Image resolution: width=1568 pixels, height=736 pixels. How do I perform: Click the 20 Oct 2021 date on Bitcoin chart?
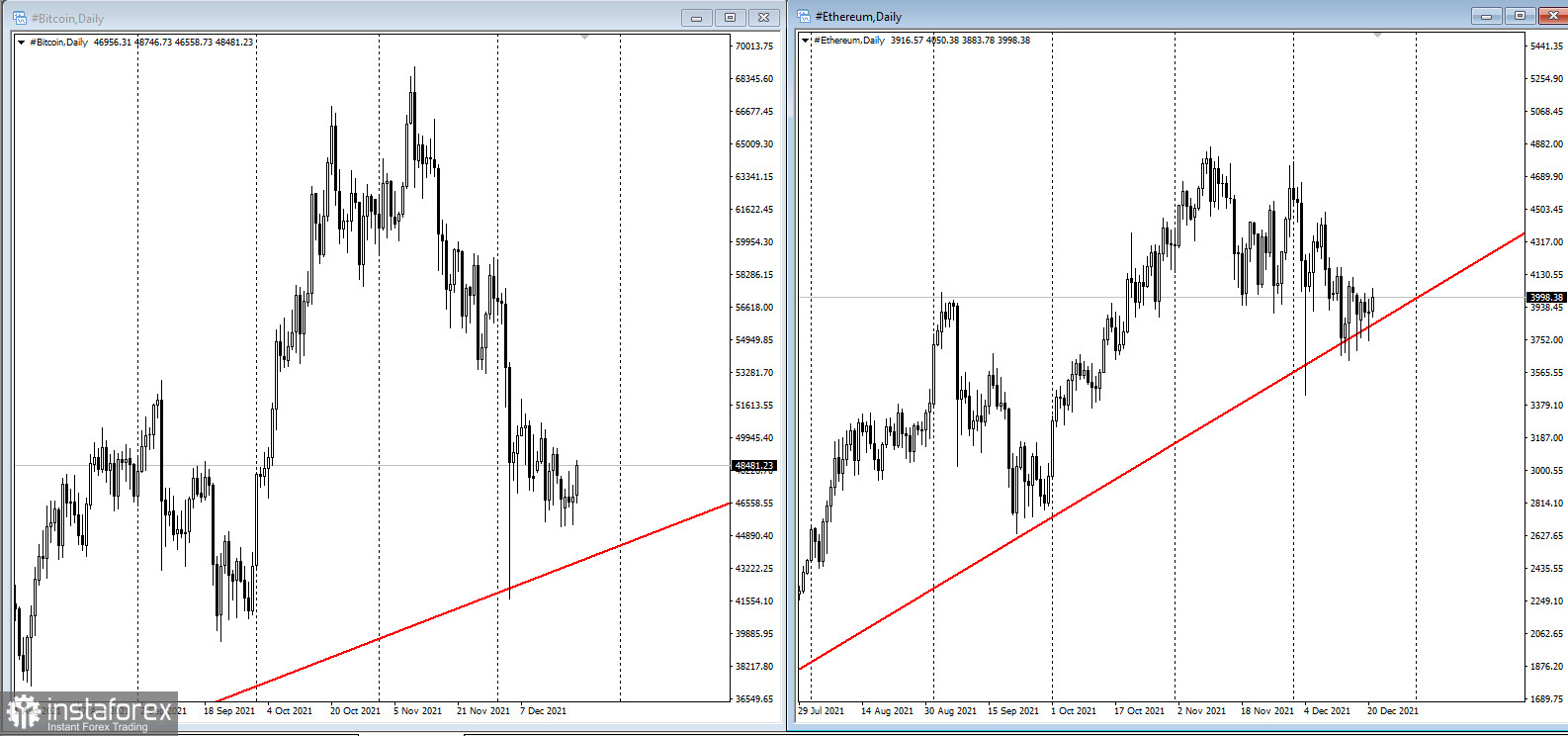click(355, 710)
